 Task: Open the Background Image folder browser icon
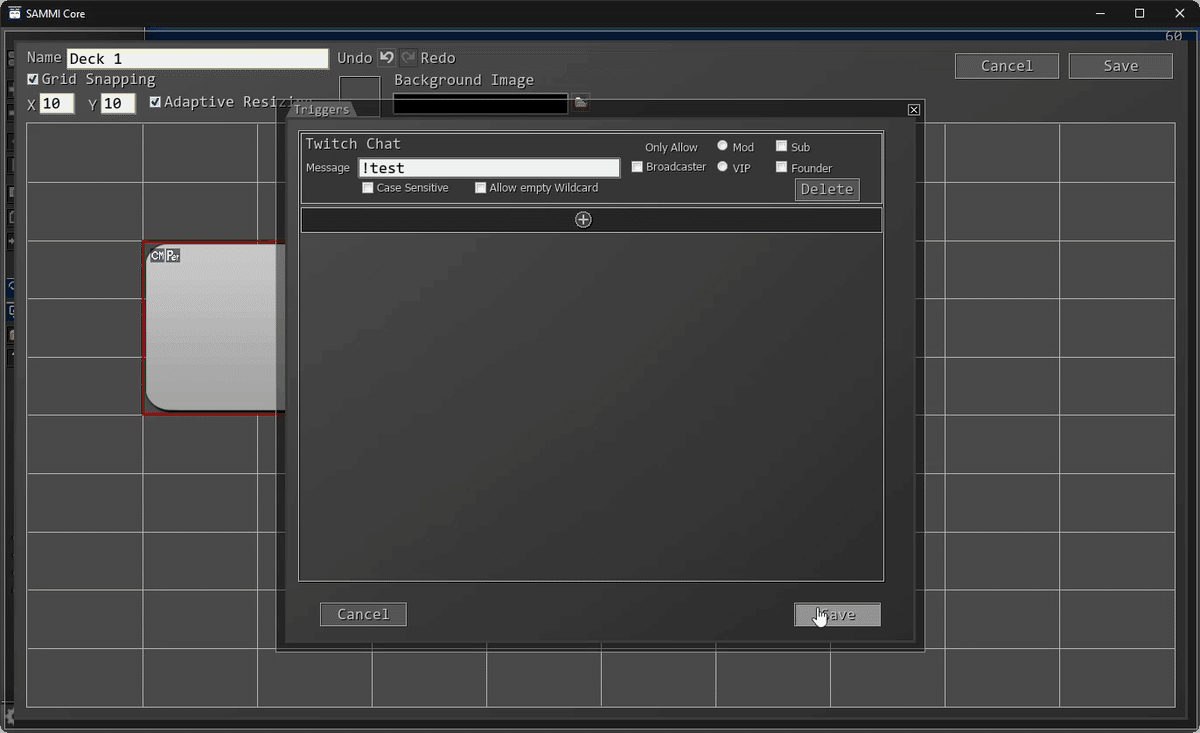click(580, 102)
